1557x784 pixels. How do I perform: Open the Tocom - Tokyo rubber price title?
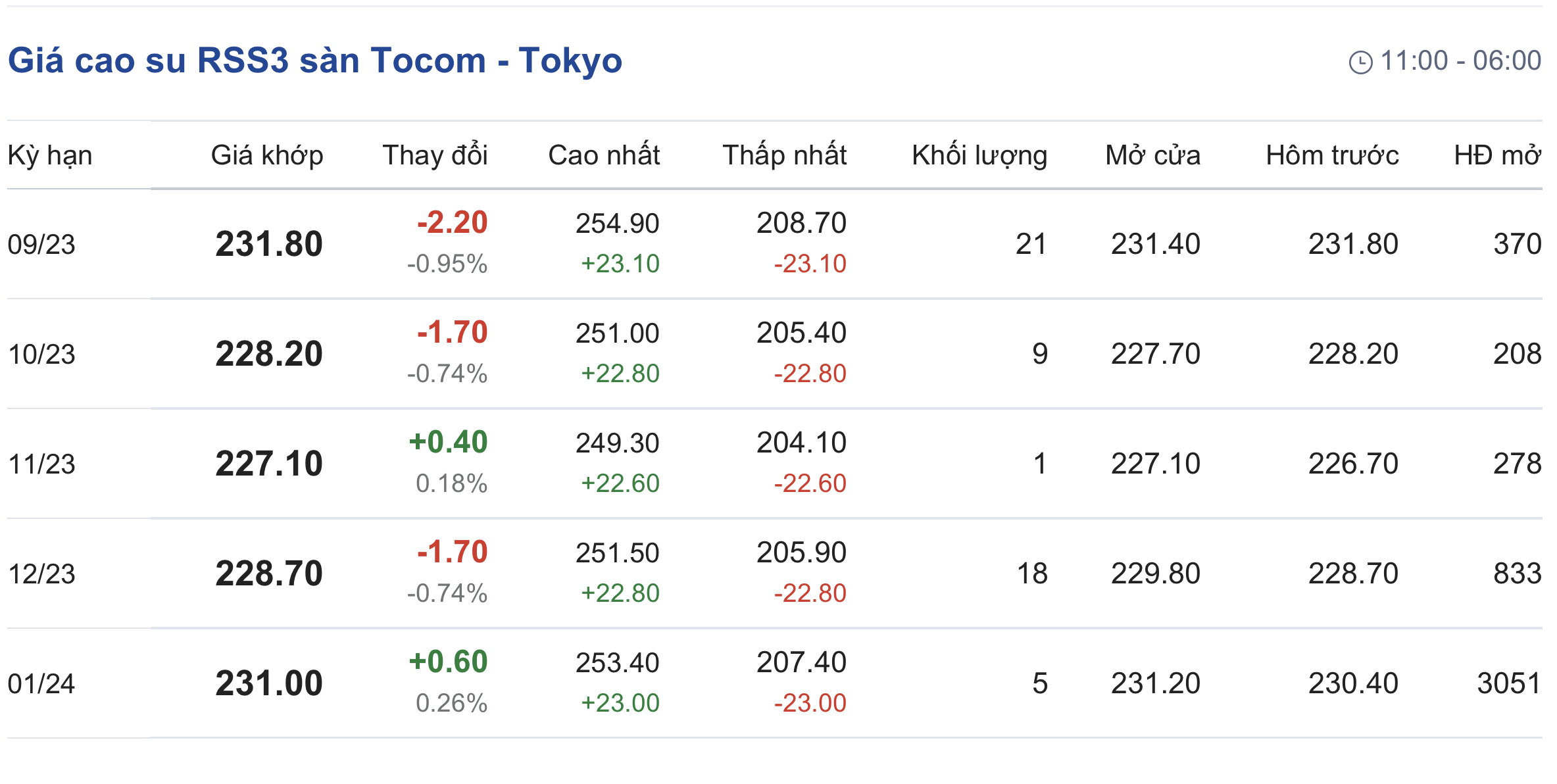coord(314,61)
